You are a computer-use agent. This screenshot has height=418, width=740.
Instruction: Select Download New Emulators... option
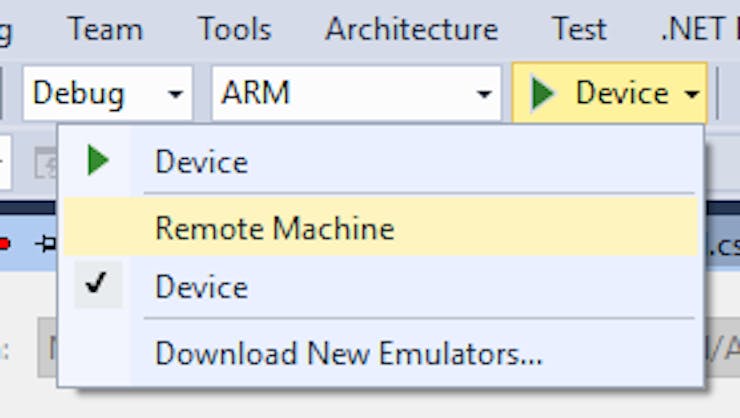tap(380, 353)
